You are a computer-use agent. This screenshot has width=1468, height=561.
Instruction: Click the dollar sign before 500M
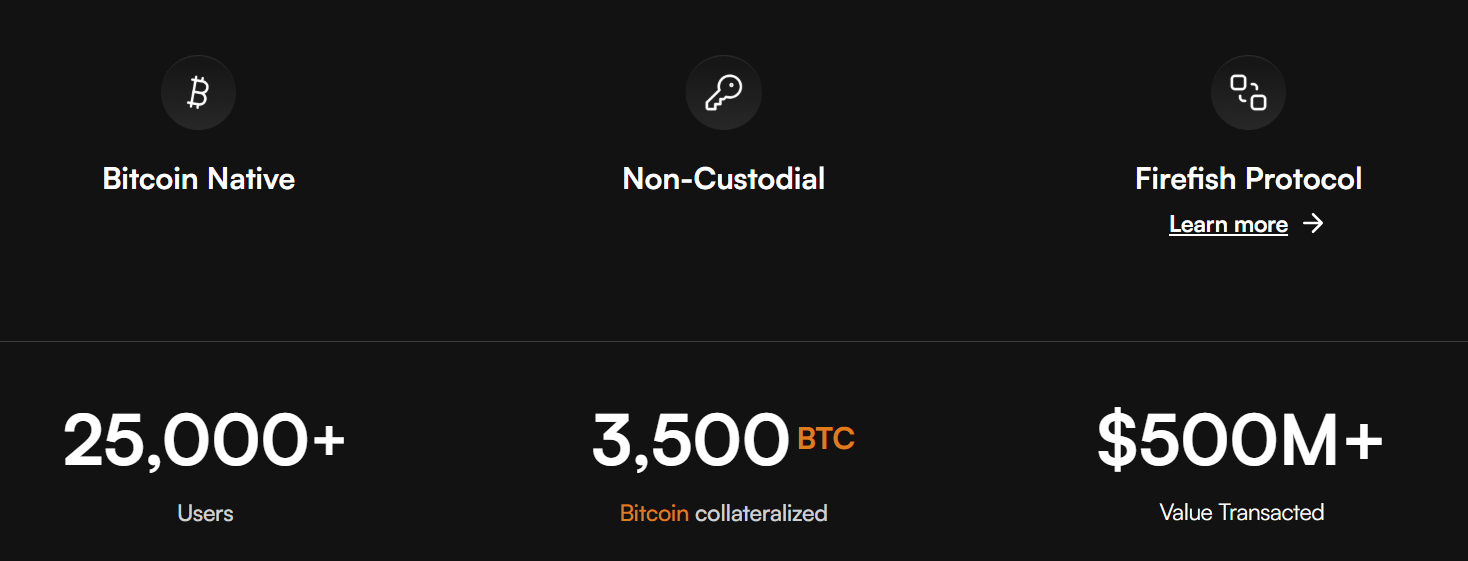1116,441
